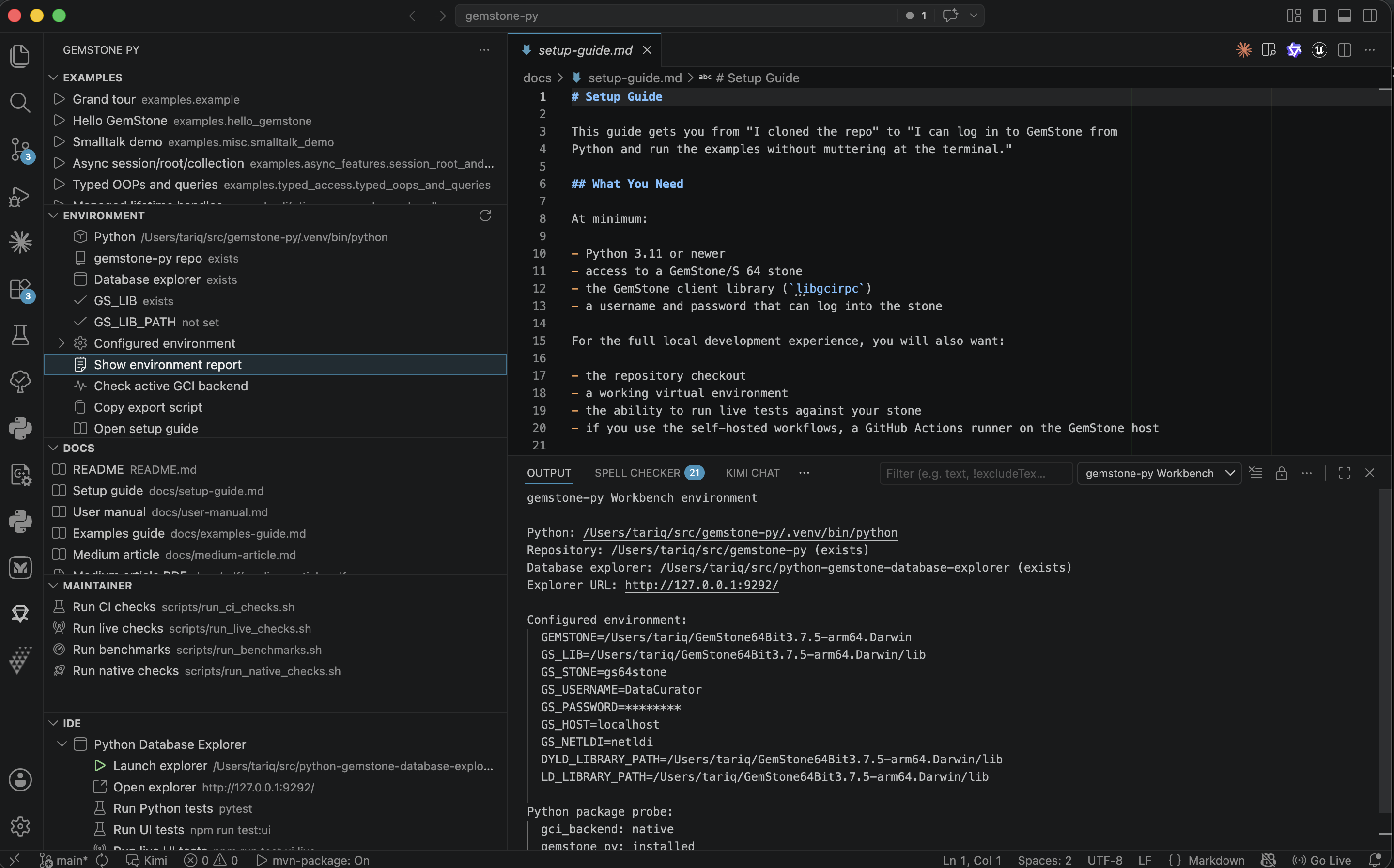This screenshot has height=868, width=1394.
Task: Open the Accounts icon in activity bar
Action: [x=20, y=779]
